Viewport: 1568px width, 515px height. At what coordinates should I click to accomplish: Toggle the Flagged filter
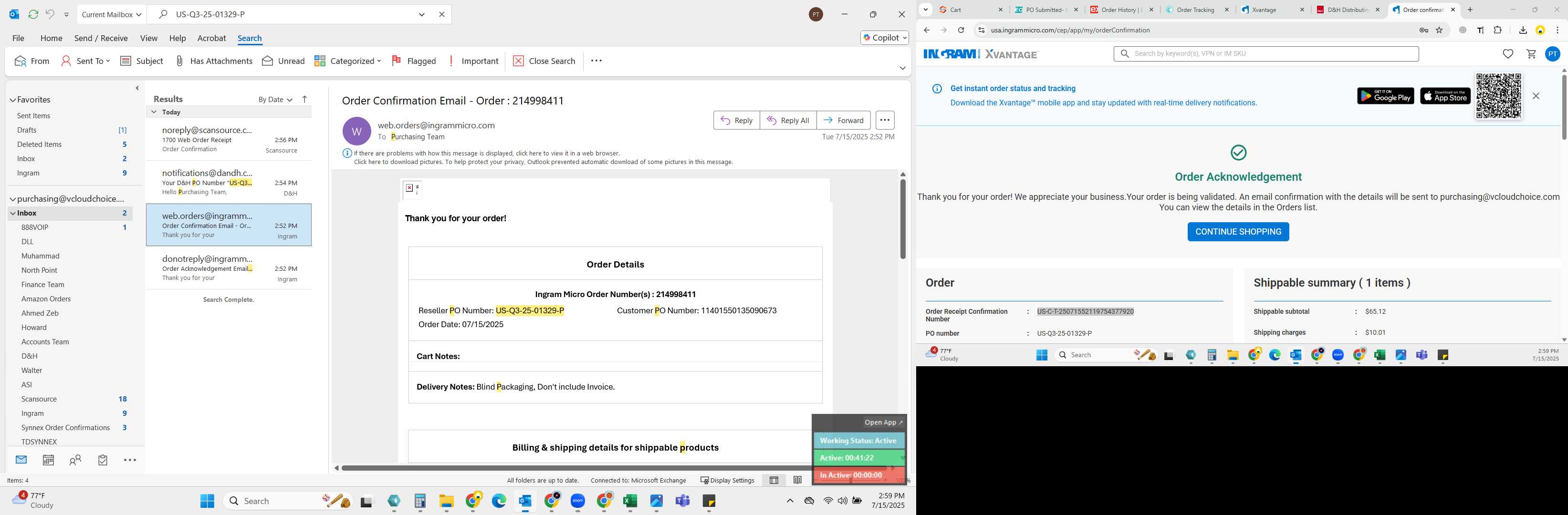[414, 61]
